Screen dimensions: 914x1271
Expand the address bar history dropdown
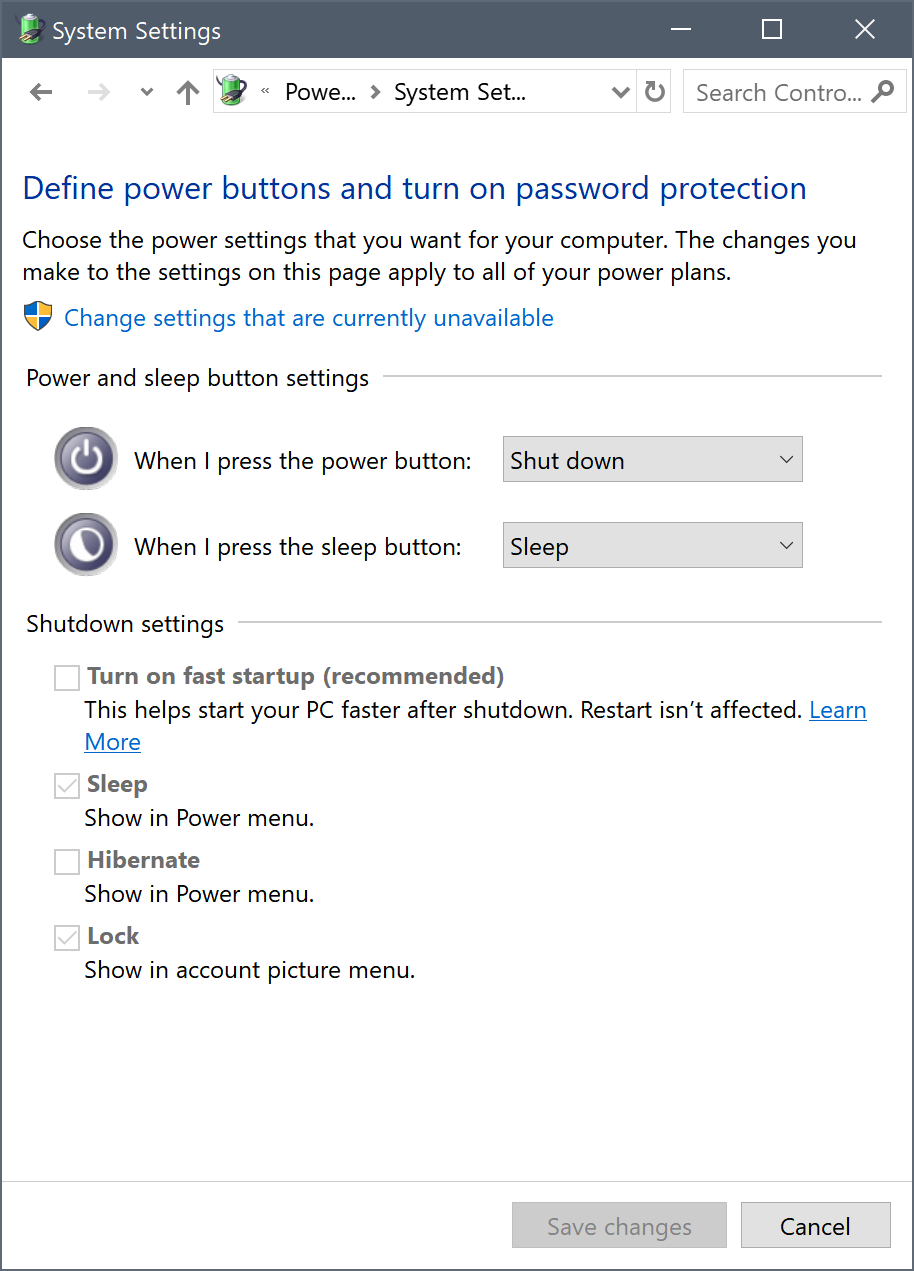[x=619, y=93]
